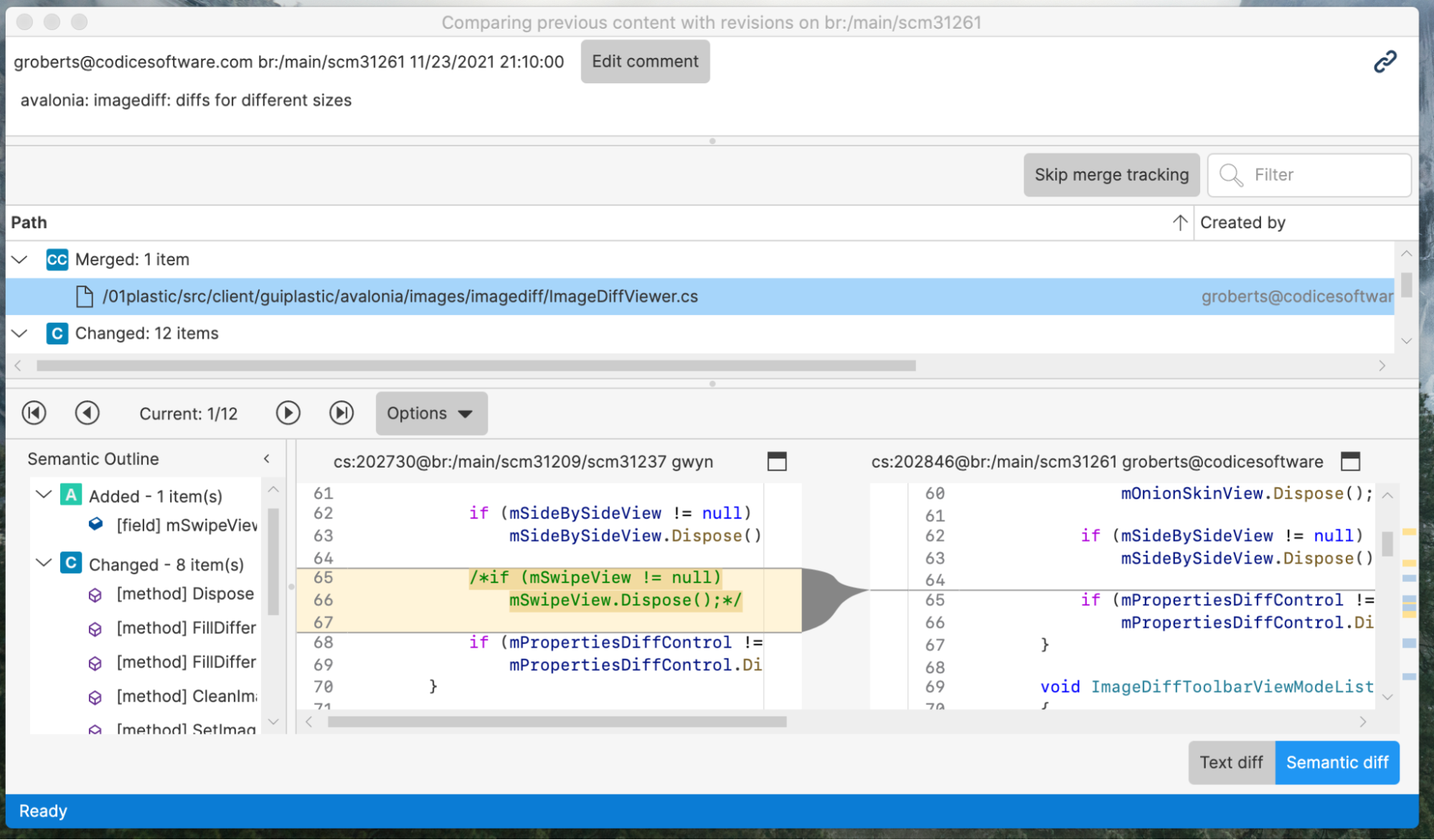Jump to the last difference
This screenshot has width=1434, height=840.
click(341, 413)
